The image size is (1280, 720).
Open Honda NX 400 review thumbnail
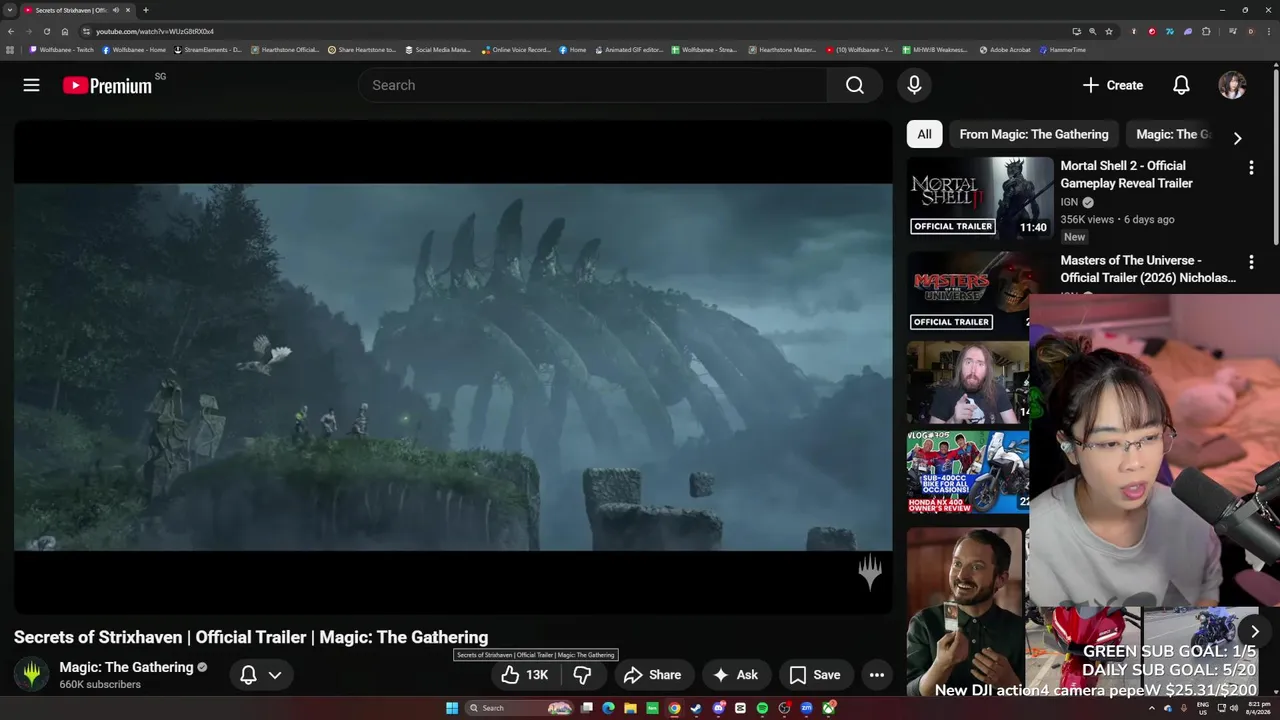[x=968, y=471]
